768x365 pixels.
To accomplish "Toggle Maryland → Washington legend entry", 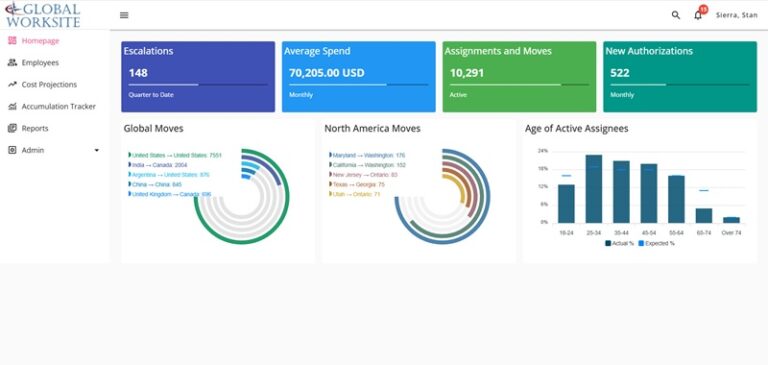I will point(367,155).
